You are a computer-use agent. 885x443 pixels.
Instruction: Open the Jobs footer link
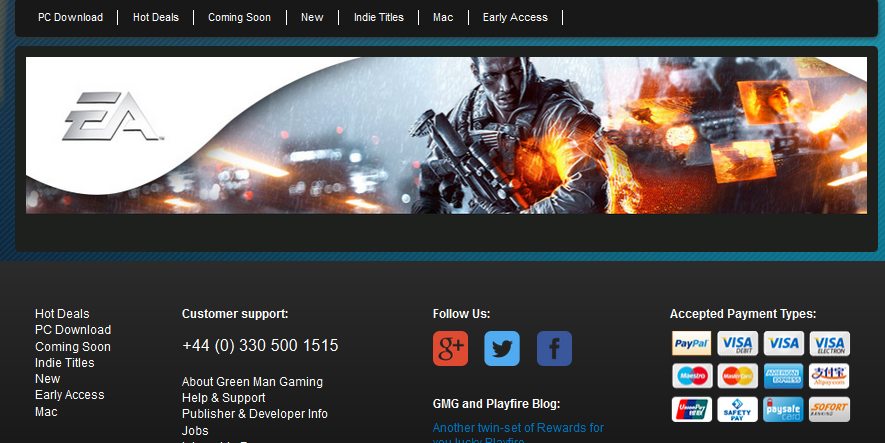[x=195, y=431]
